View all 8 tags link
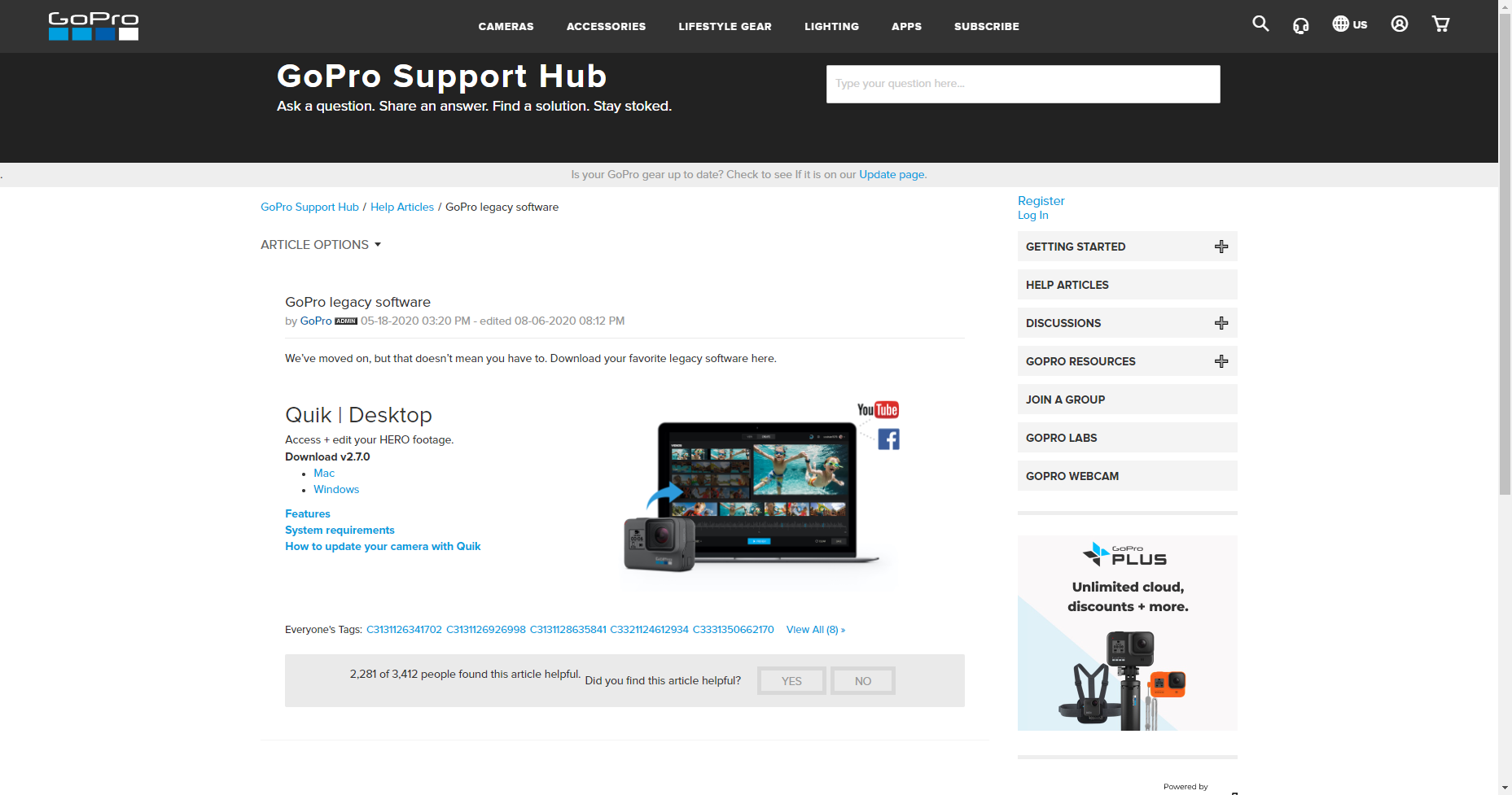 [816, 630]
